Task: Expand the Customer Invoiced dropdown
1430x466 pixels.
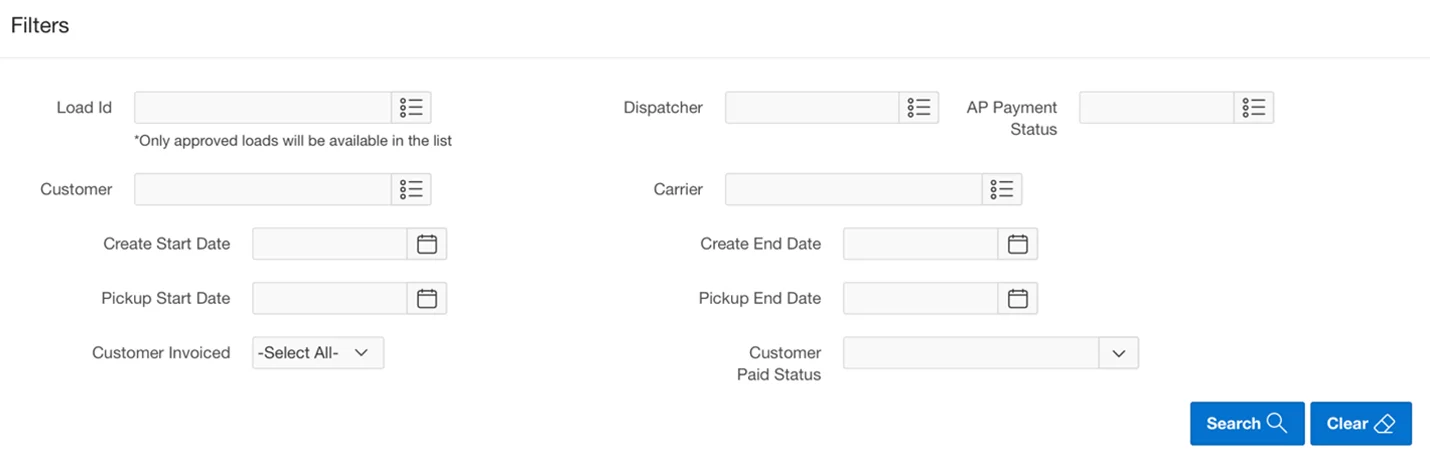Action: click(318, 353)
